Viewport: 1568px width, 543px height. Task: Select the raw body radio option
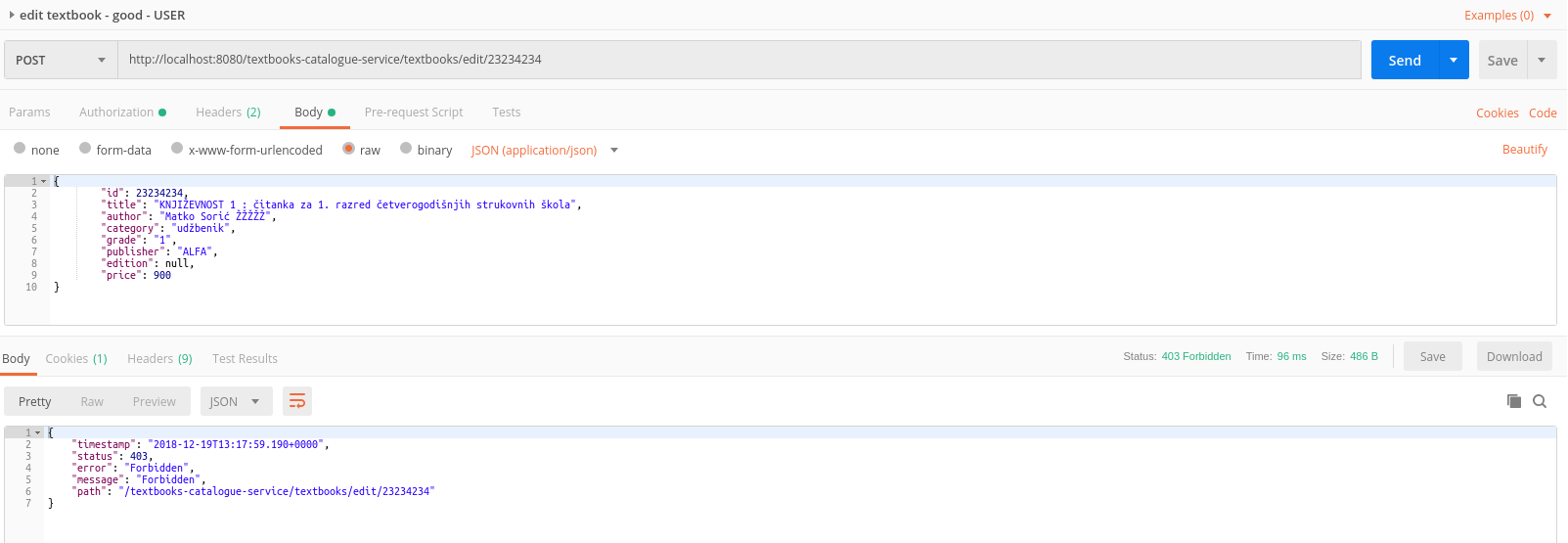[x=348, y=148]
